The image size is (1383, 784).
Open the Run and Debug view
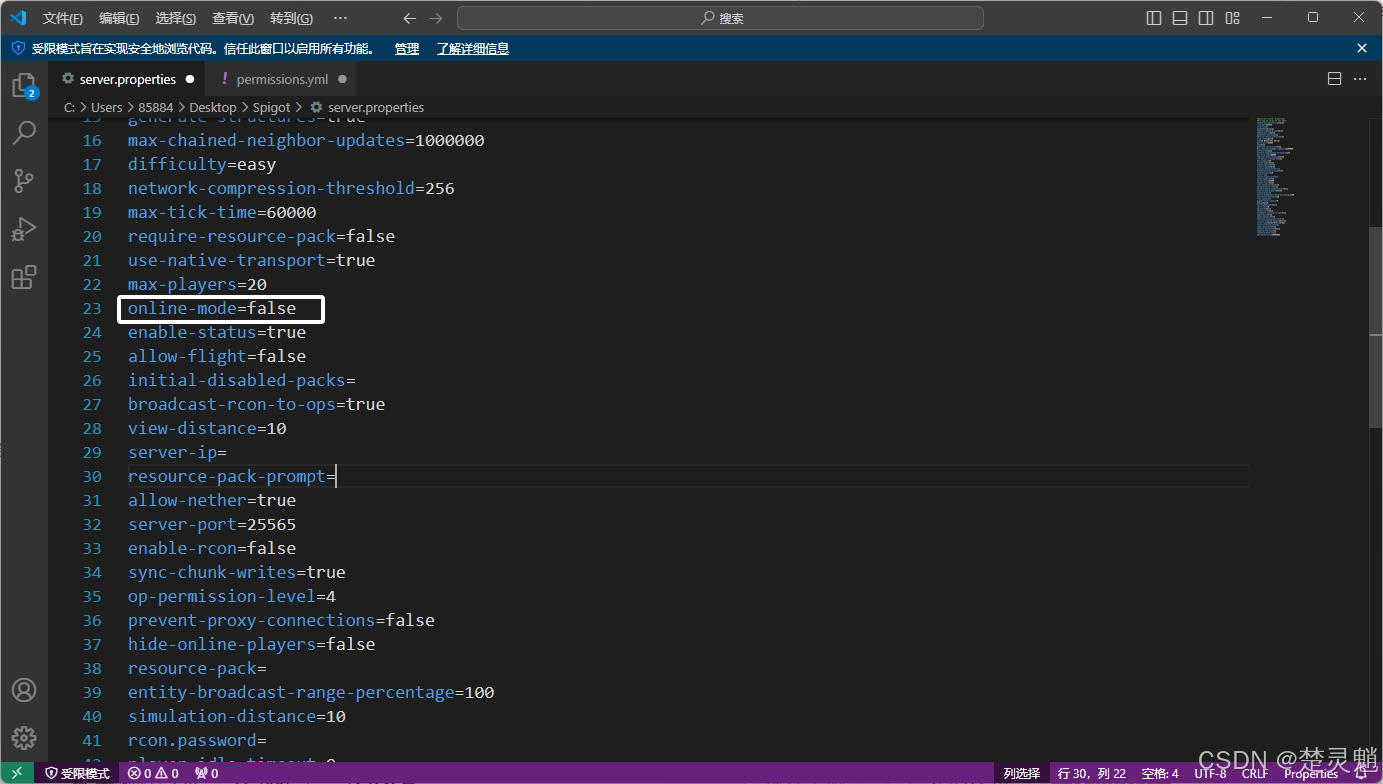(24, 229)
